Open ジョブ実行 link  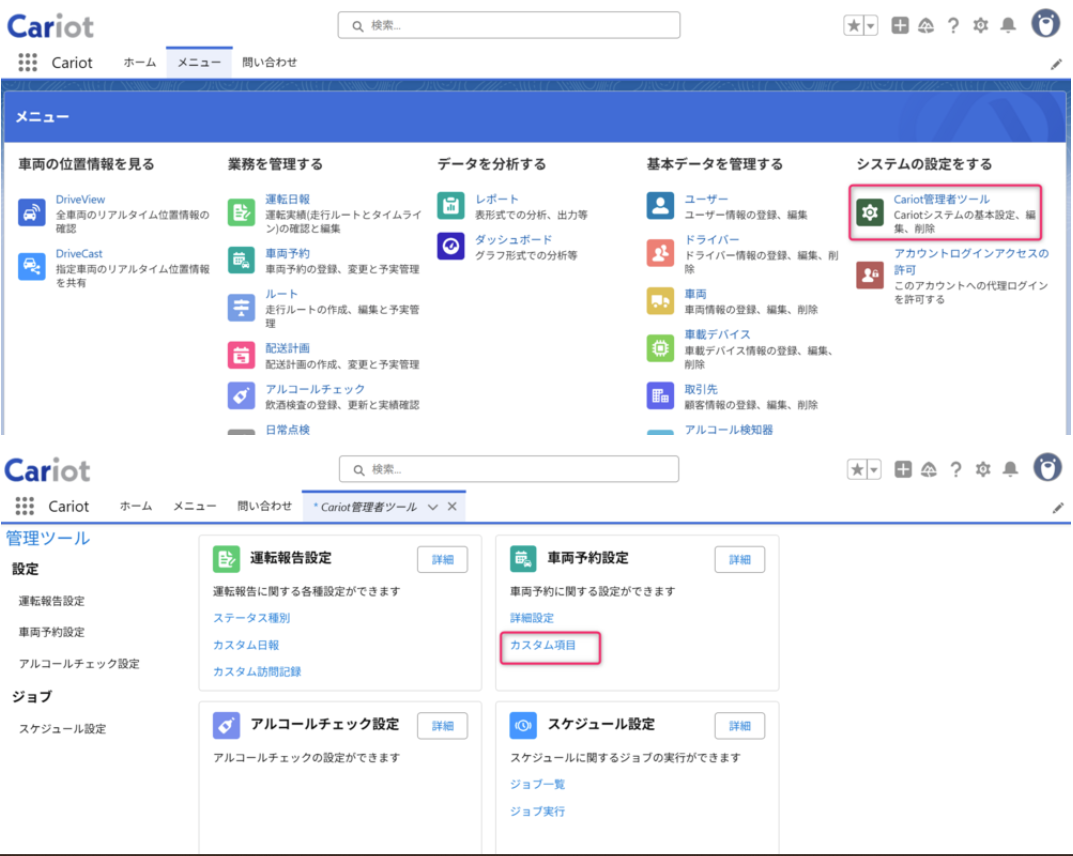537,812
